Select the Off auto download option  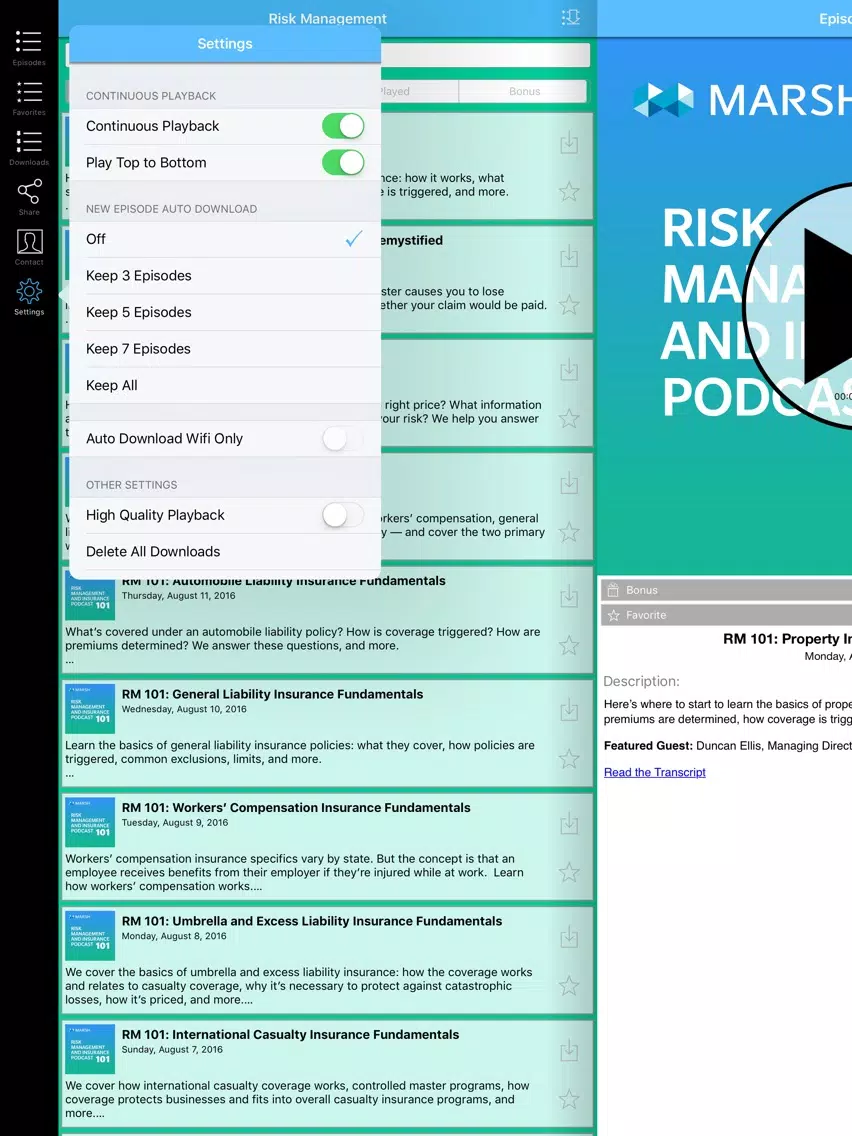click(225, 239)
